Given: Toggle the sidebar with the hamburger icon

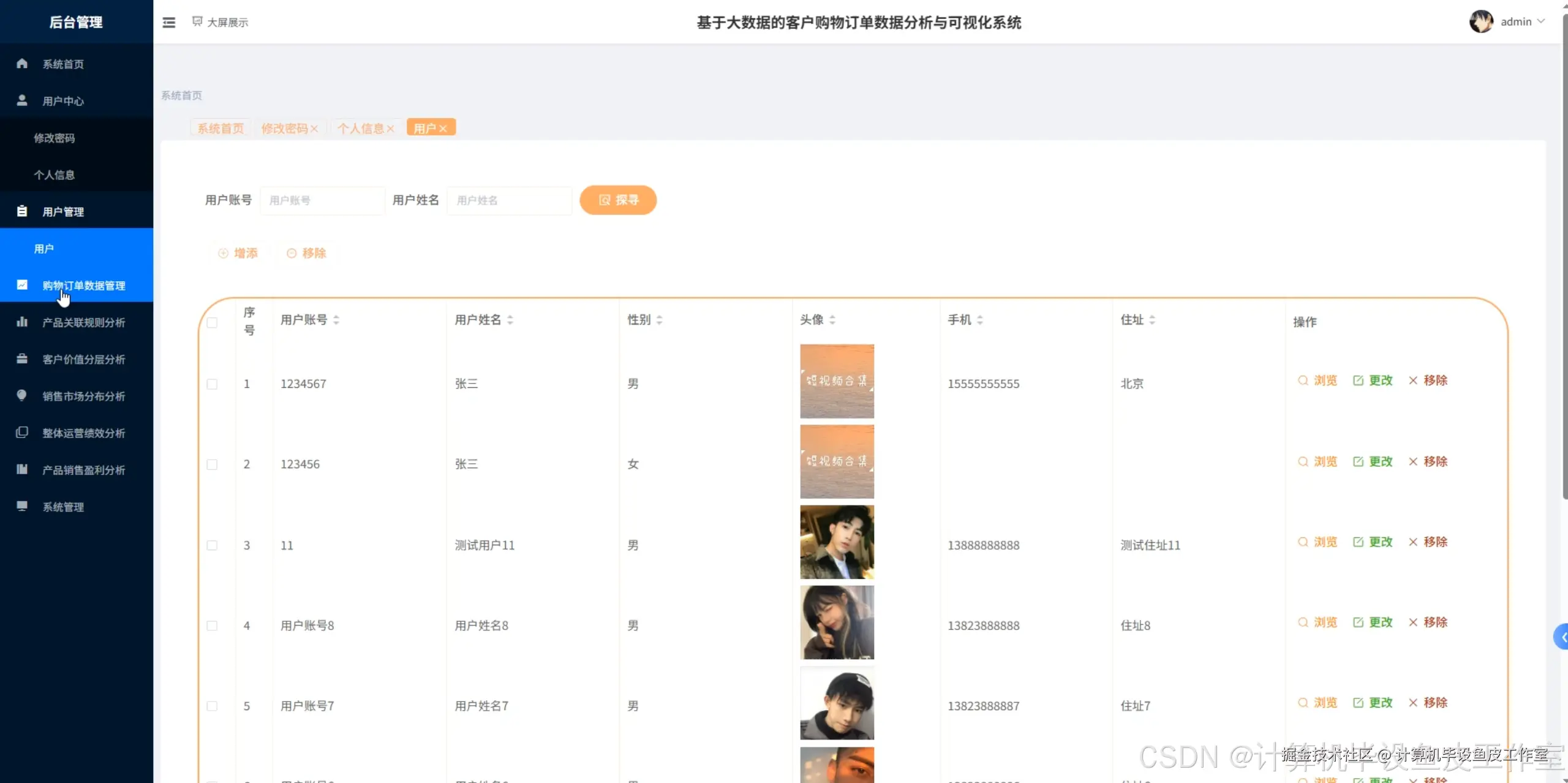Looking at the screenshot, I should tap(168, 21).
